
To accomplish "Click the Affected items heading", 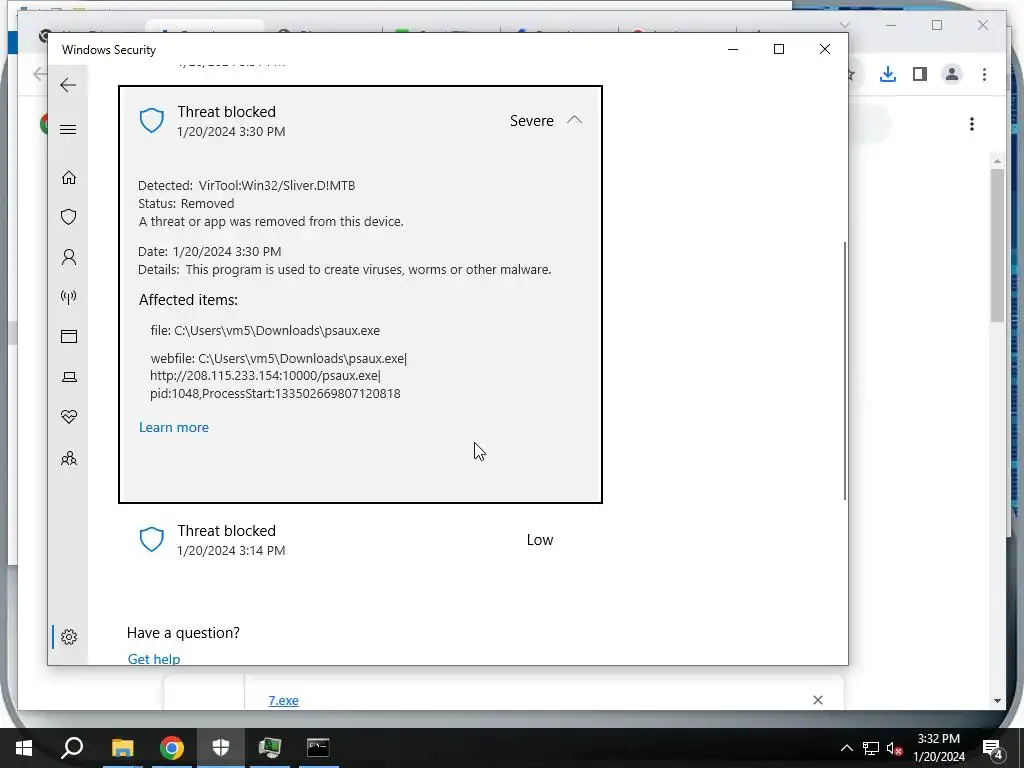I will click(x=188, y=300).
